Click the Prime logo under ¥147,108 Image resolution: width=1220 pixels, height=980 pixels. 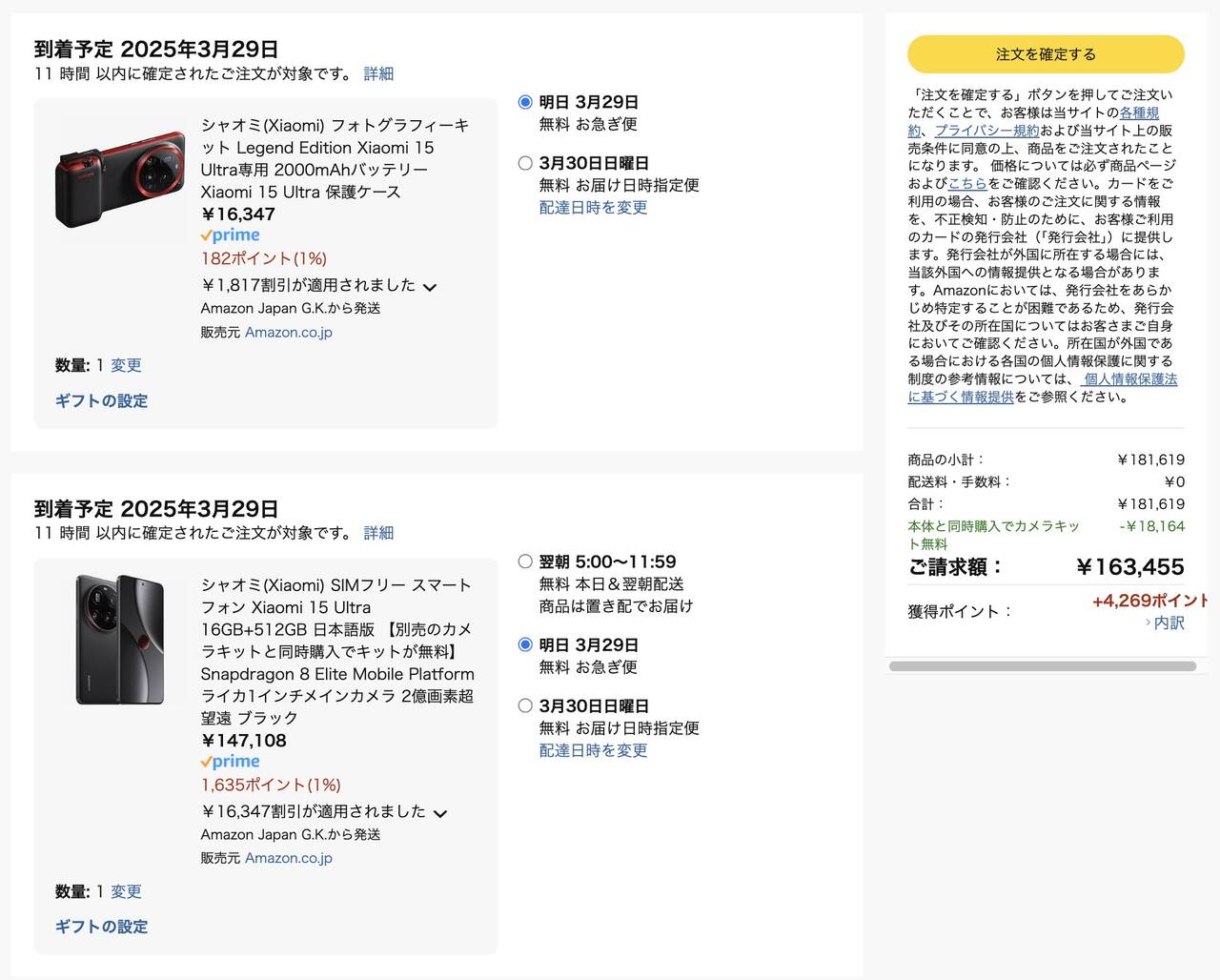pos(230,762)
